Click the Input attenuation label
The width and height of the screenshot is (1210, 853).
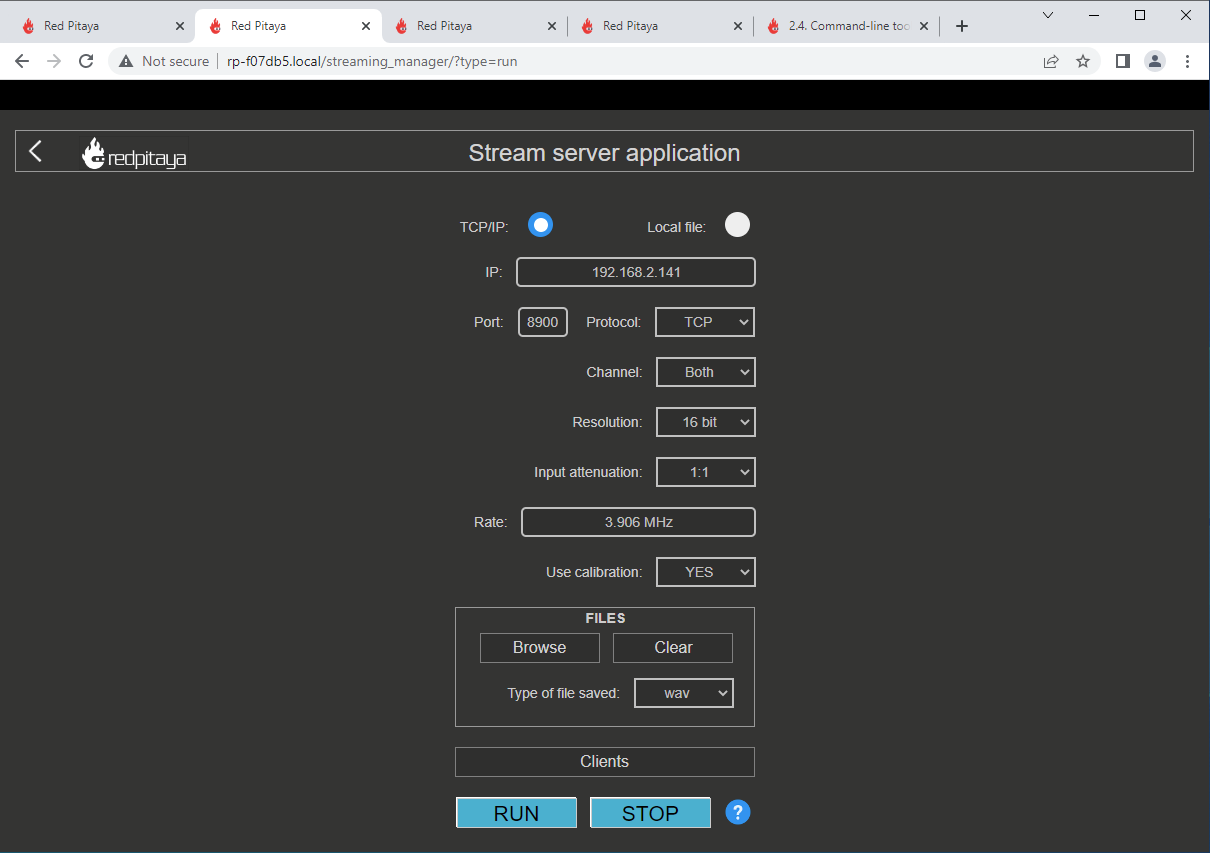tap(588, 472)
